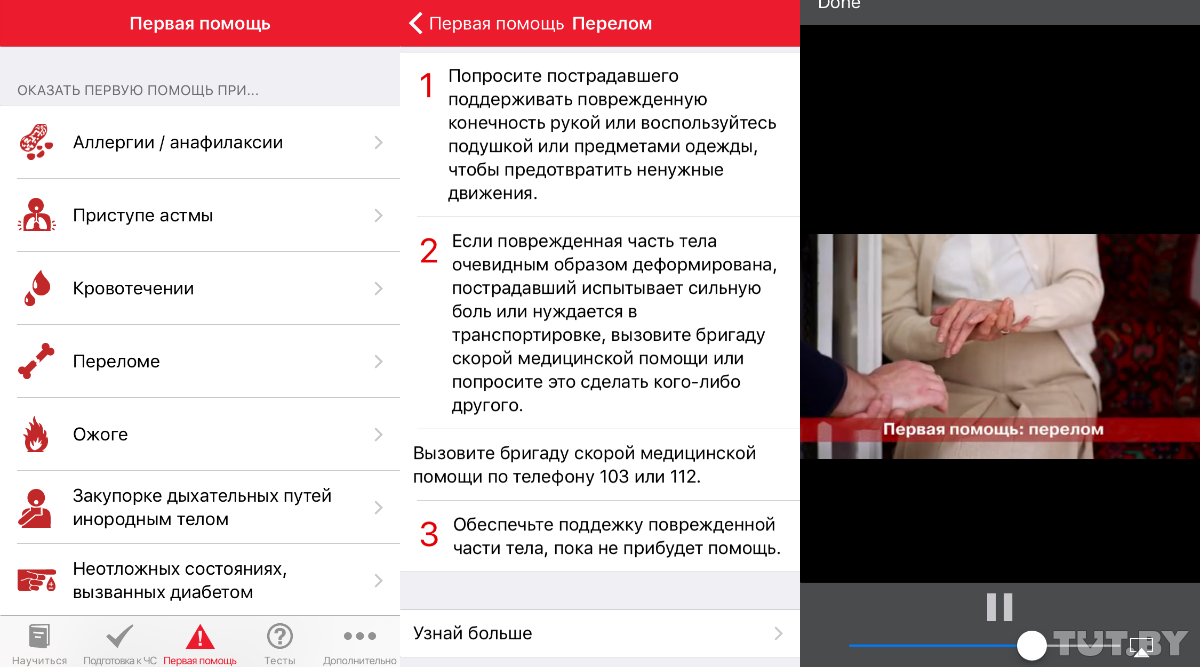The height and width of the screenshot is (667, 1200).
Task: Expand chevron for Переломе
Action: pyautogui.click(x=379, y=361)
